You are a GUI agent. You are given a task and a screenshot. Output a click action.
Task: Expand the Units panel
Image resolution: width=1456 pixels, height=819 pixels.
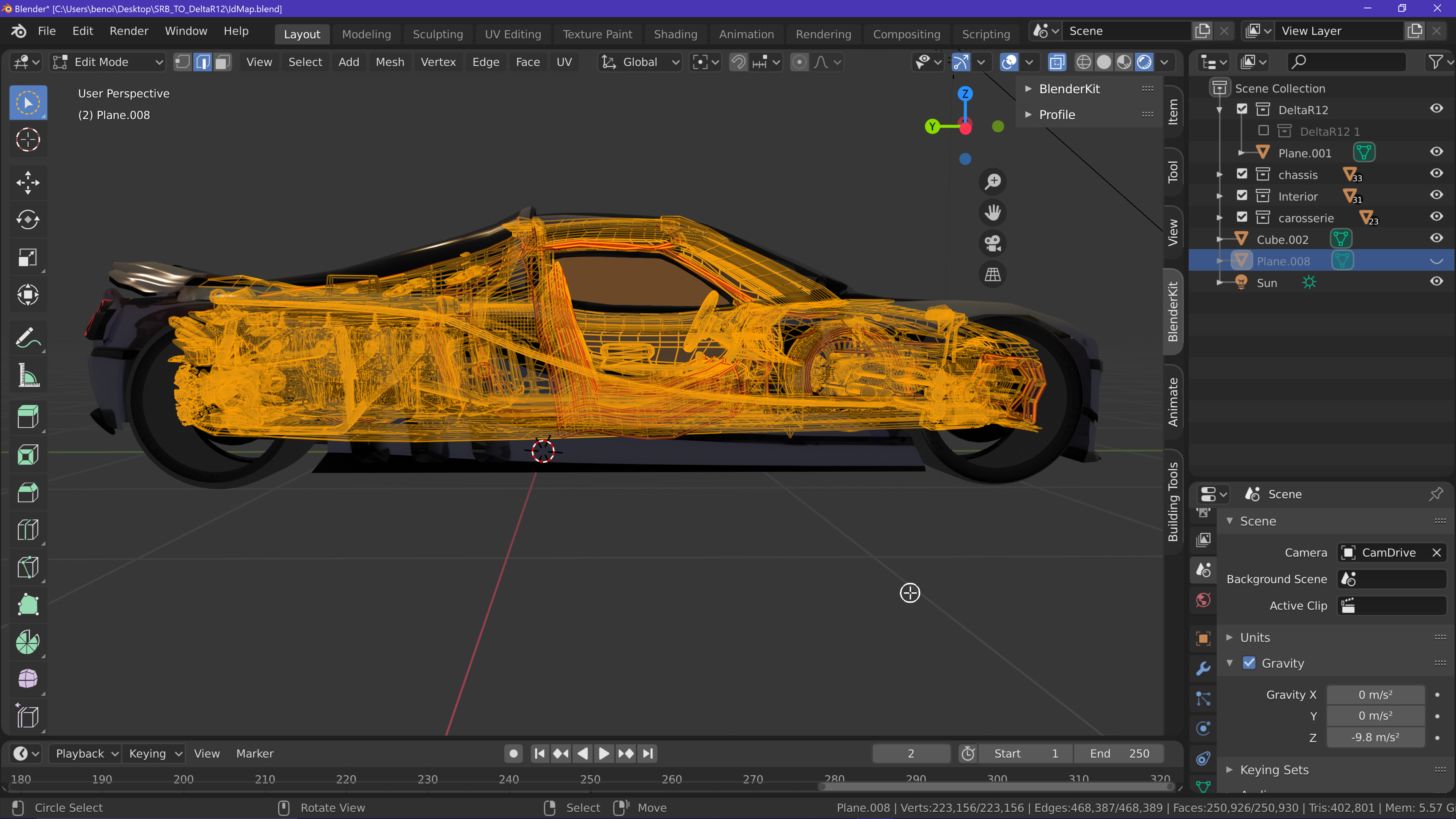point(1255,637)
